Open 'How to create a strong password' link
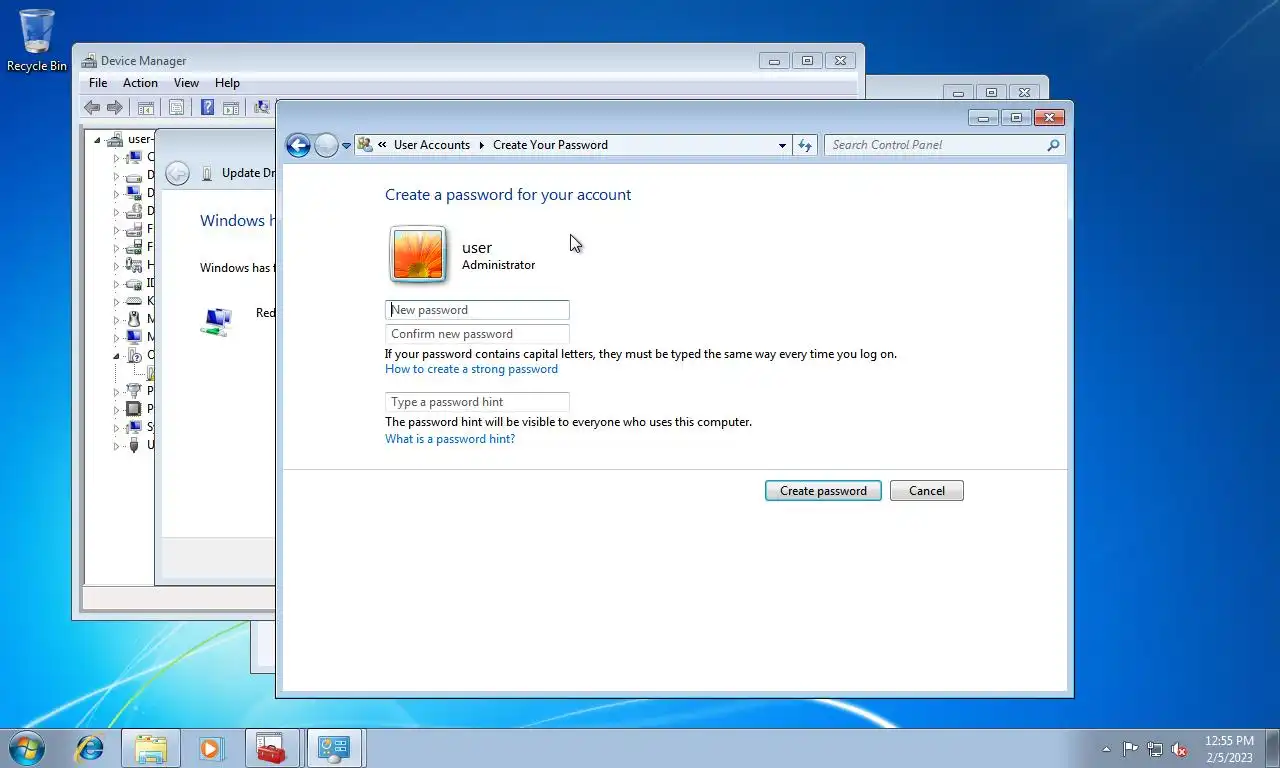1280x768 pixels. 471,369
